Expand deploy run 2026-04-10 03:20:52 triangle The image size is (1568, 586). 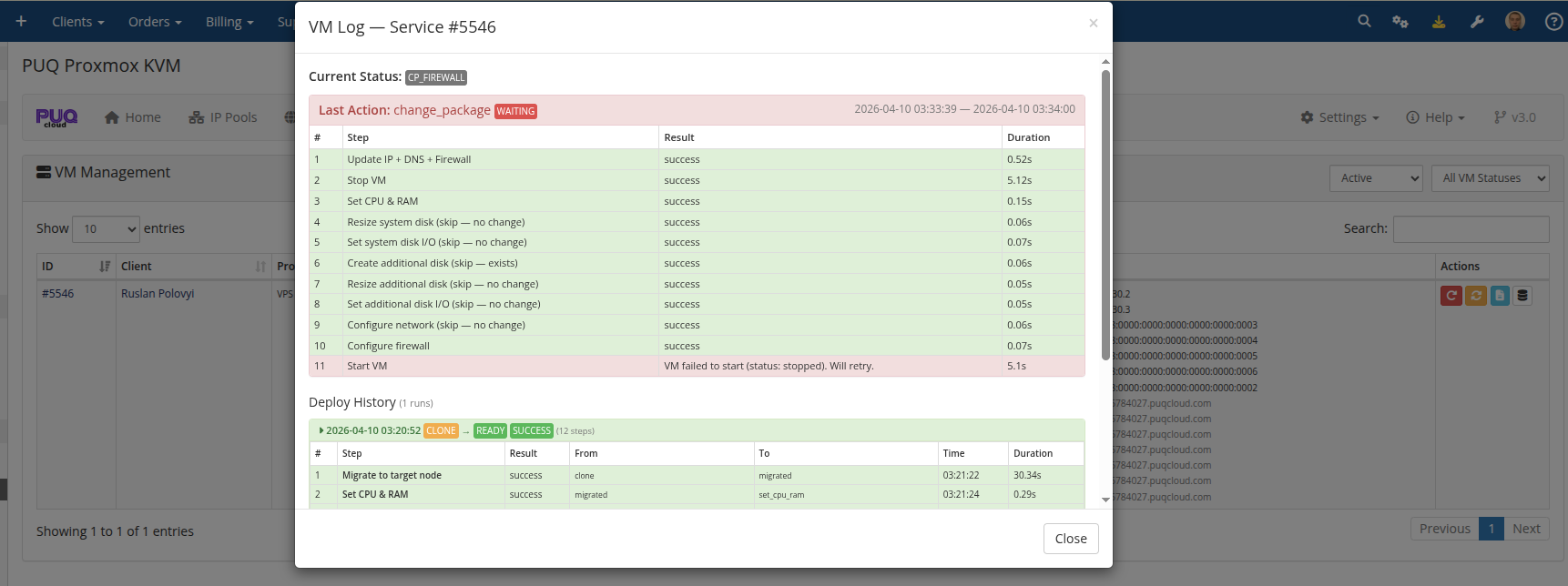321,430
